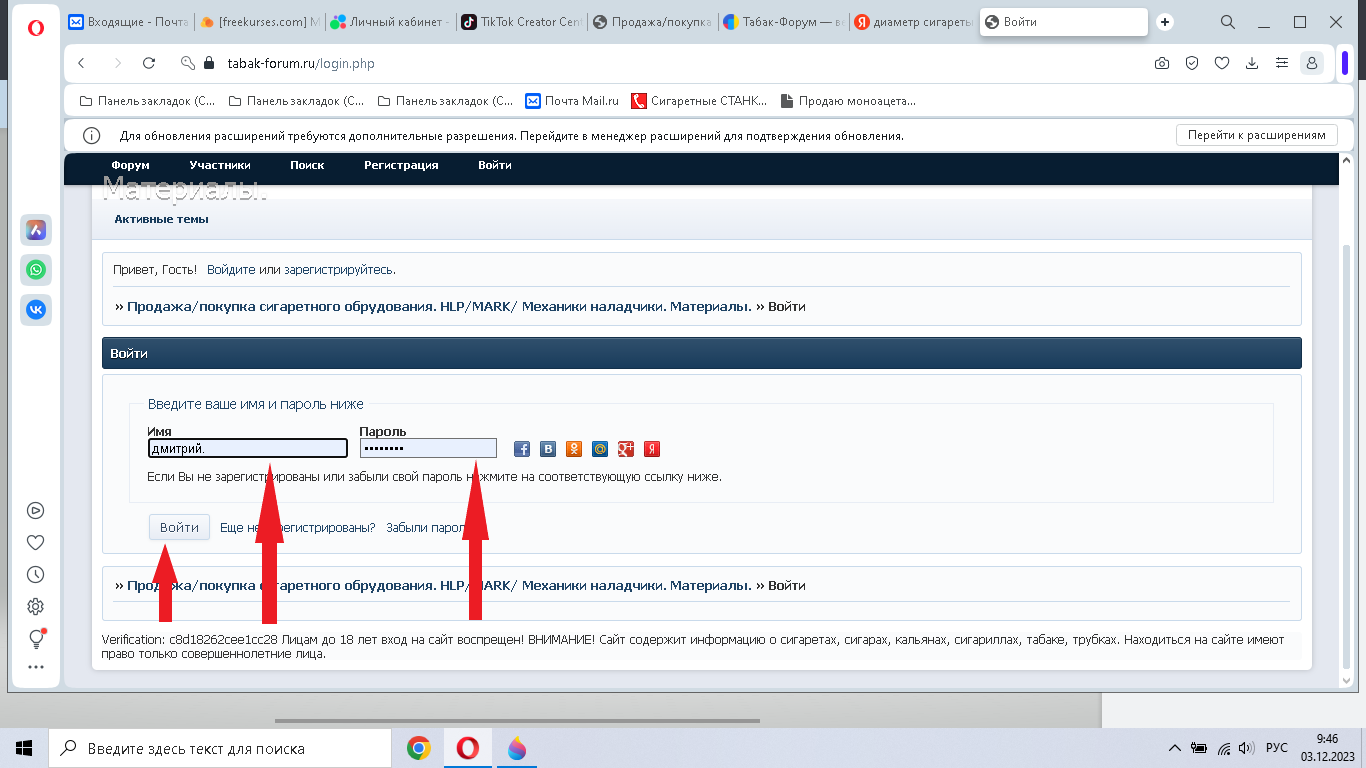The width and height of the screenshot is (1366, 768).
Task: Sign in with the Facebook icon
Action: tap(521, 448)
